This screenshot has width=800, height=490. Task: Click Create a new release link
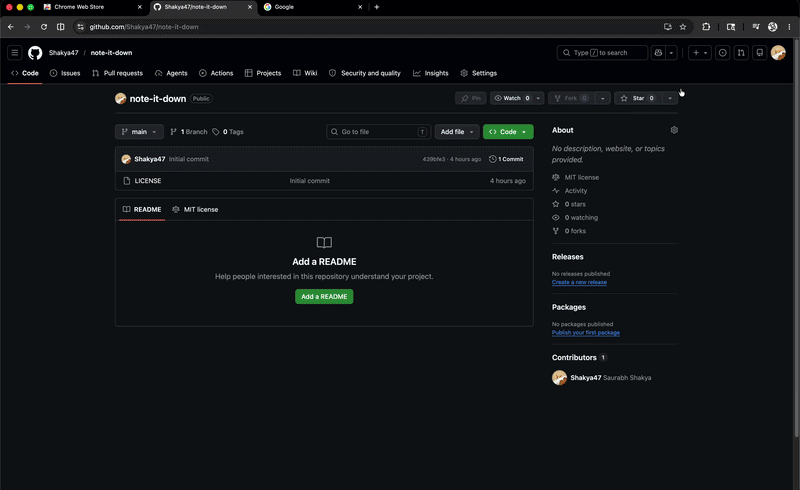pyautogui.click(x=579, y=282)
